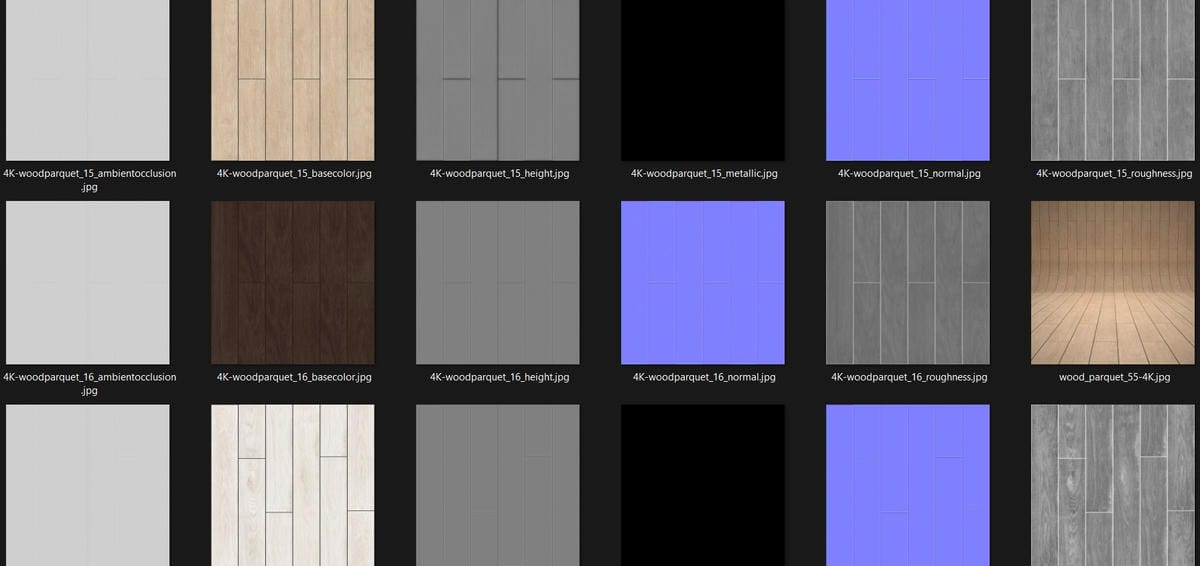
Task: Open the wood_parquet_55-4K.jpg curved floor preview
Action: [x=1113, y=282]
